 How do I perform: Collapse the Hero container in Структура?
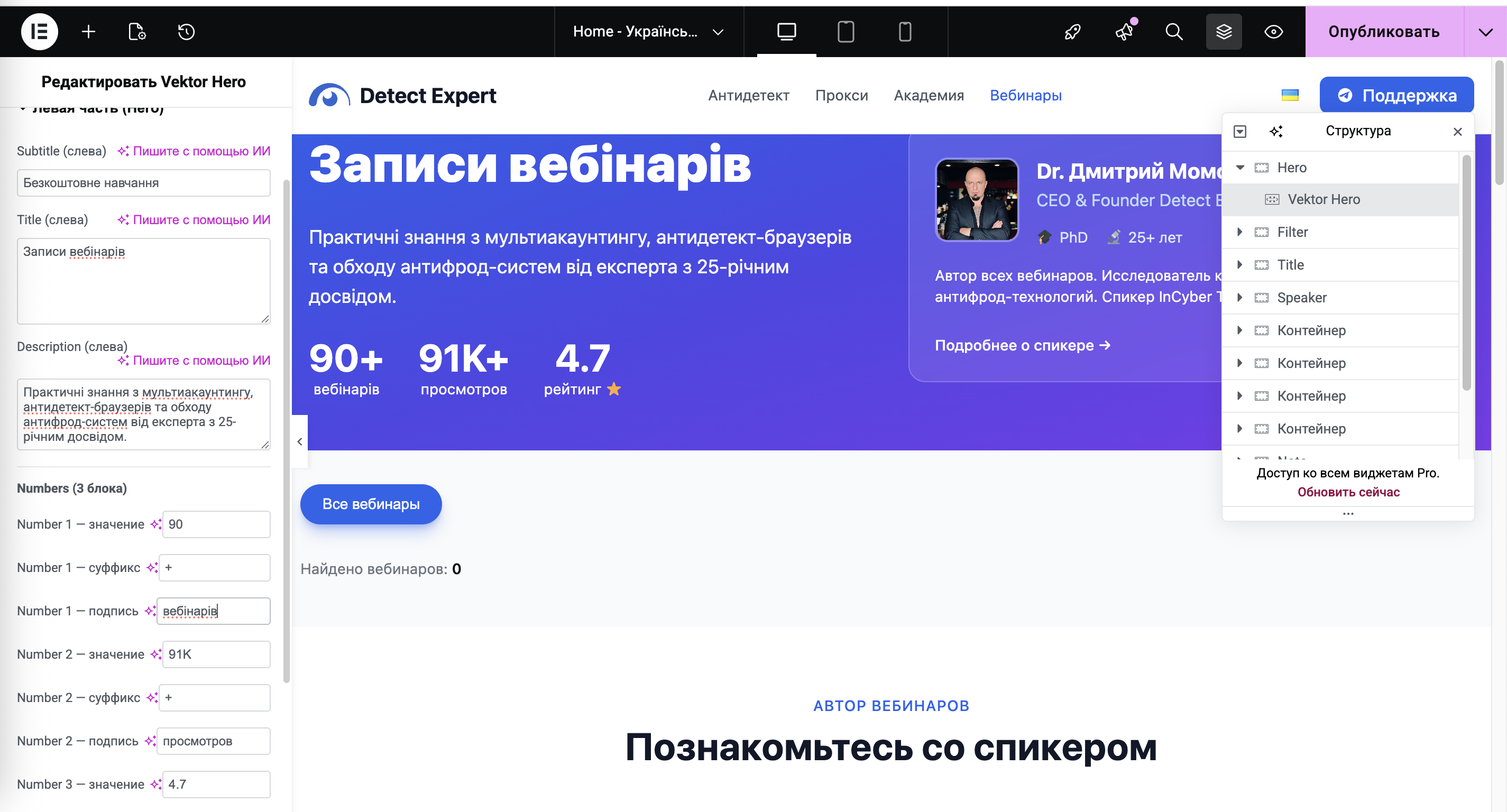click(x=1239, y=167)
